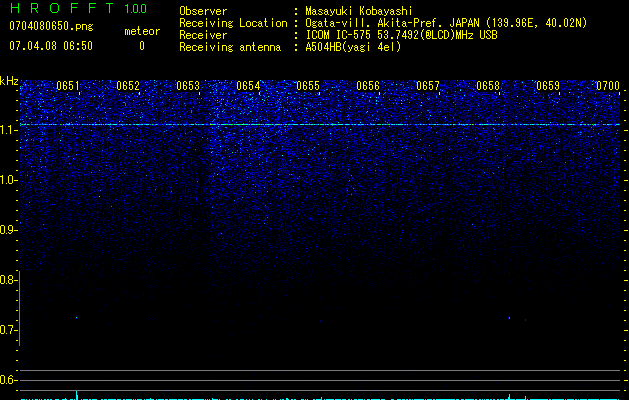629x400 pixels.
Task: Click the bright carrier line near 1.1 kHz
Action: point(320,125)
